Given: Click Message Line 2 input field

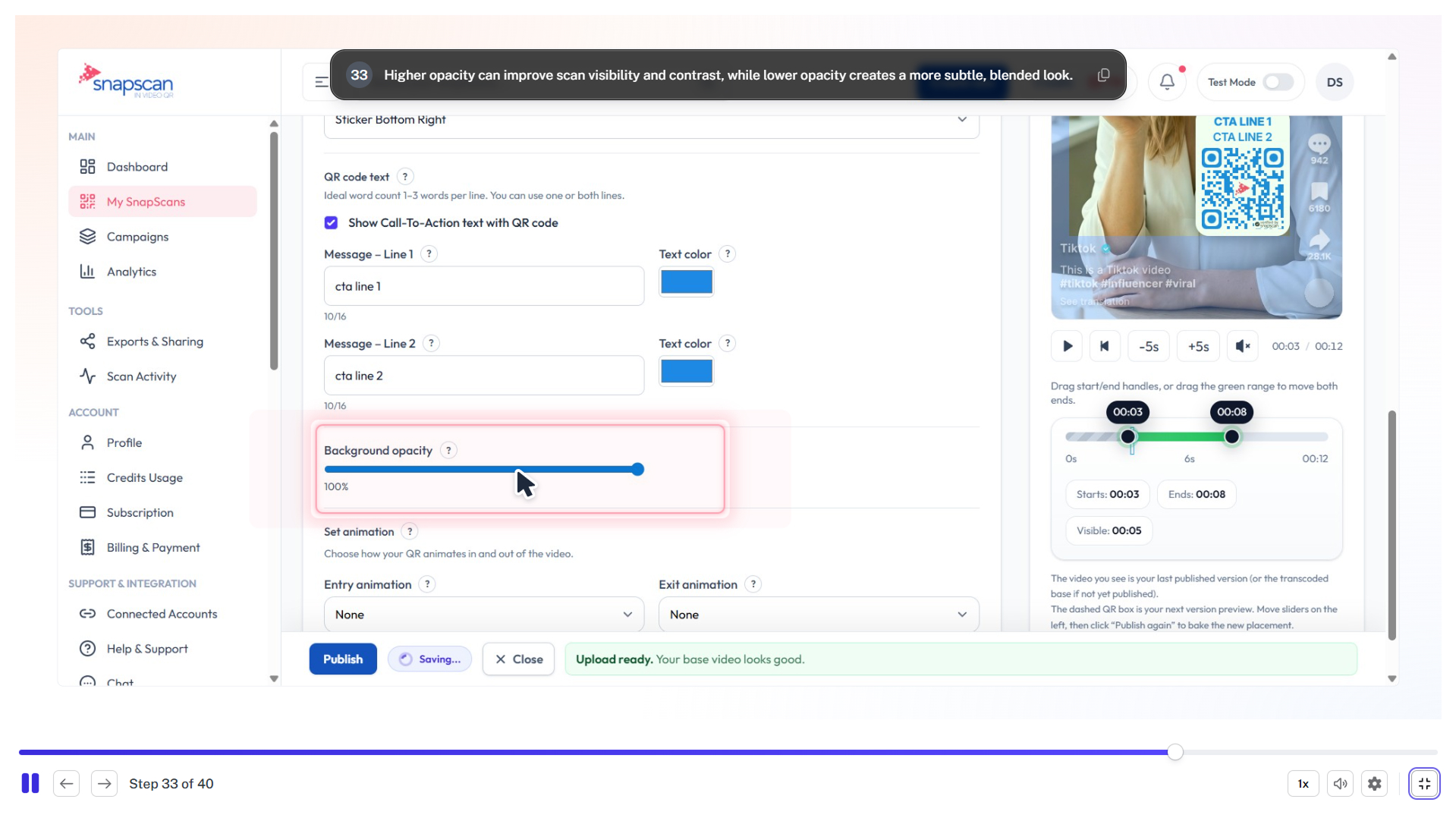Looking at the screenshot, I should click(484, 376).
